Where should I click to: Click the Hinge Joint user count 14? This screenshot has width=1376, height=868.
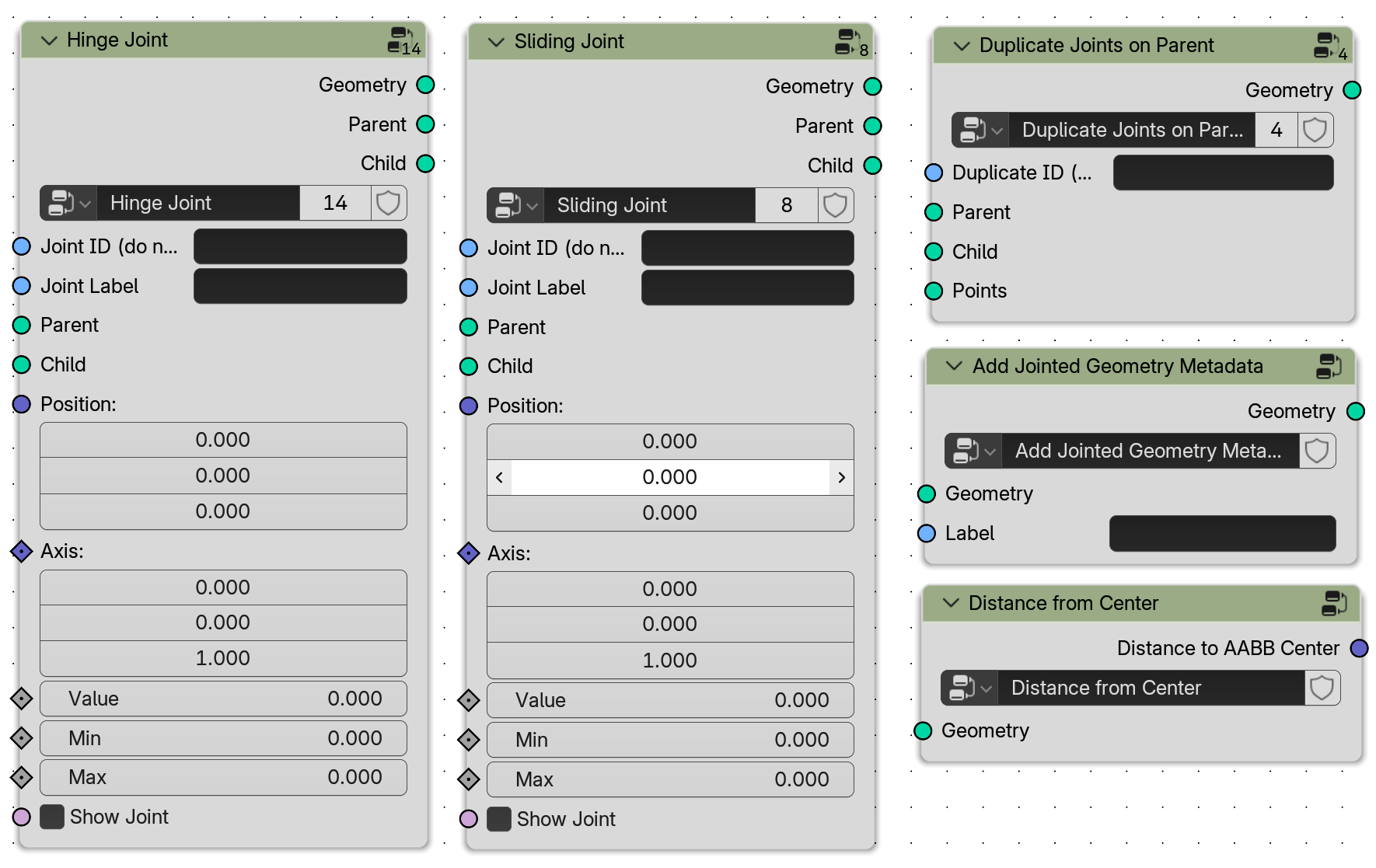tap(335, 204)
